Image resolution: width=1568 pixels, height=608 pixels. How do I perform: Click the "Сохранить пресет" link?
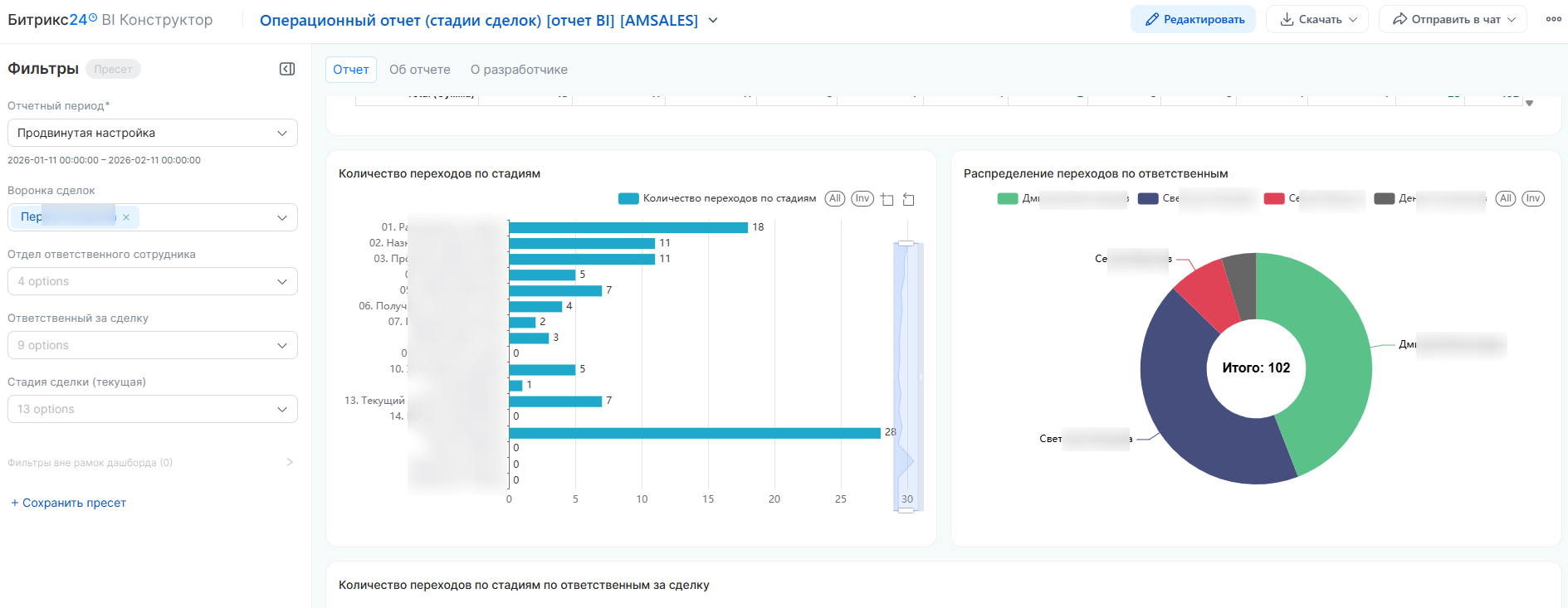point(68,503)
